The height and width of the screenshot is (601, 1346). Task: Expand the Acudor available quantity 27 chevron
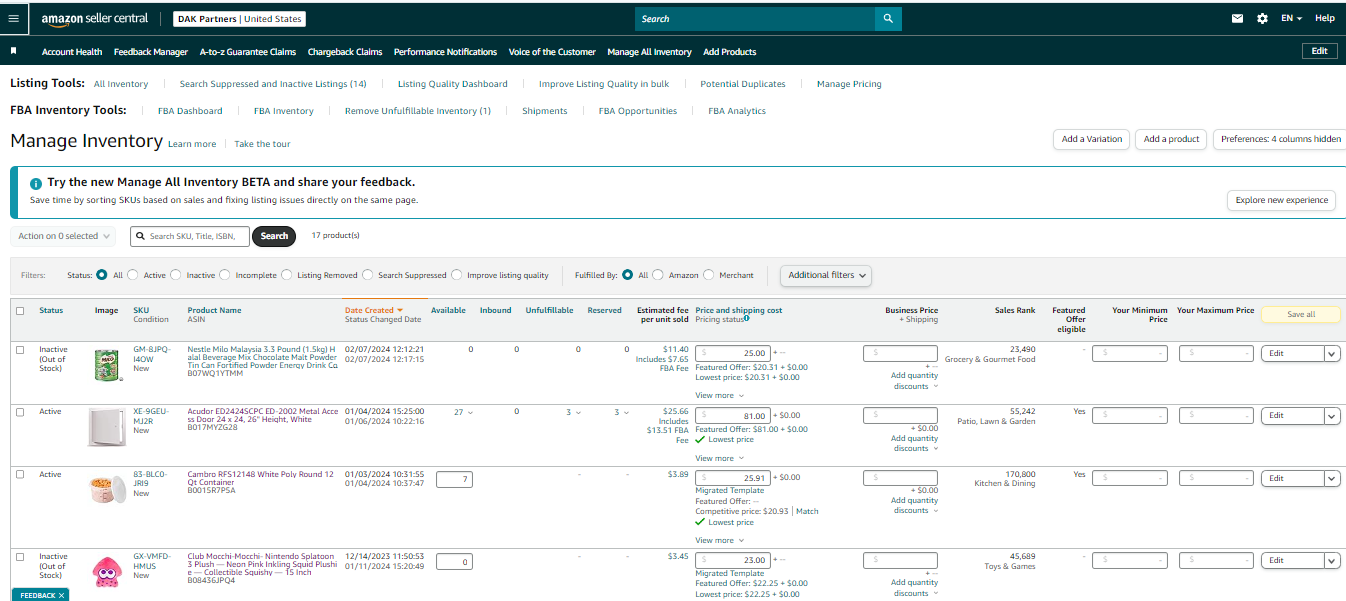[x=470, y=412]
